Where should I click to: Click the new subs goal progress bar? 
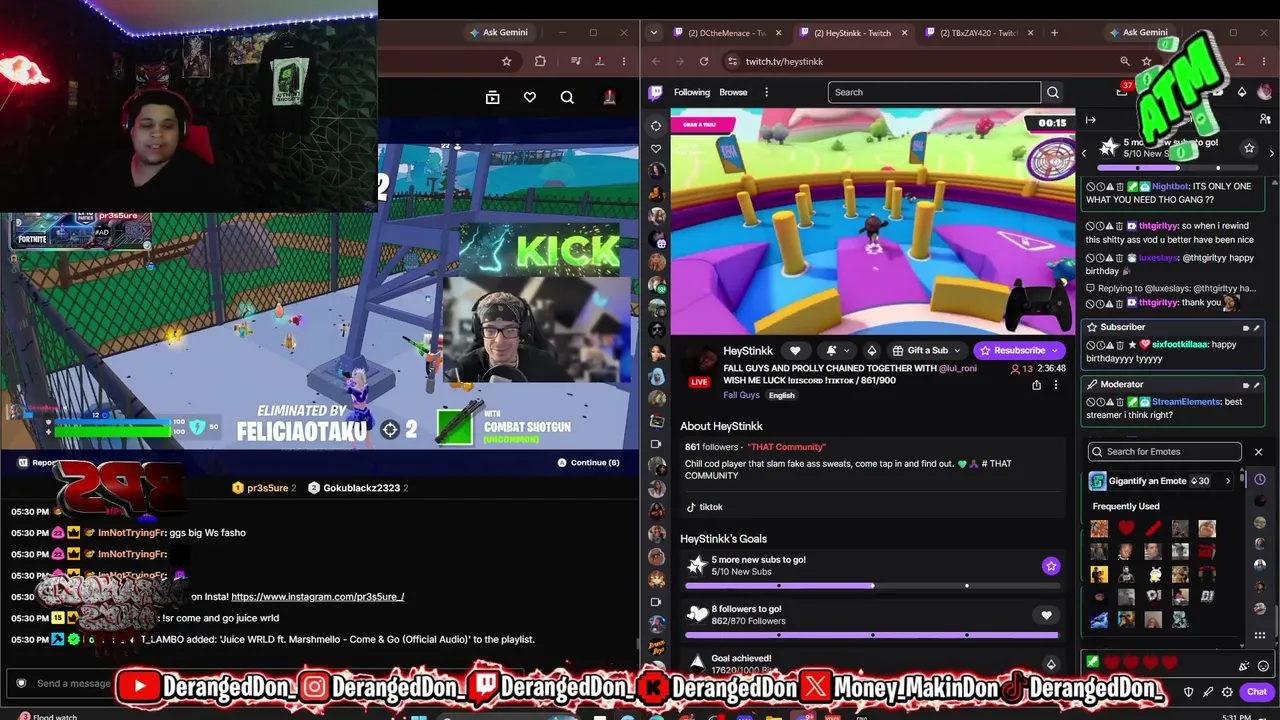(871, 586)
